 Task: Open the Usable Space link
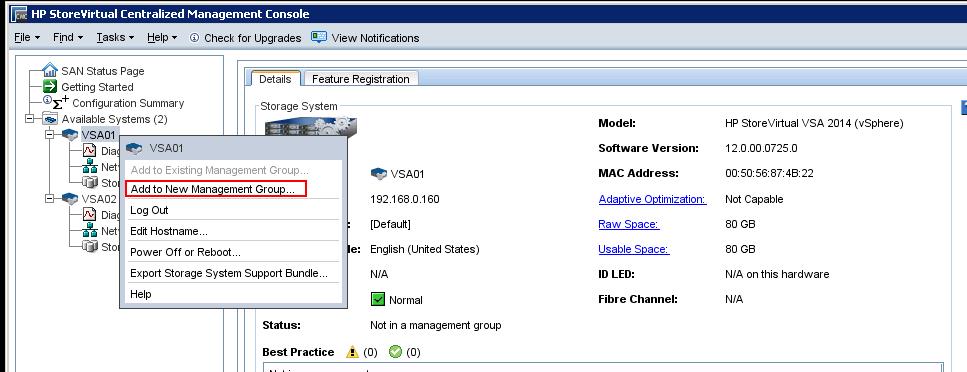point(634,249)
